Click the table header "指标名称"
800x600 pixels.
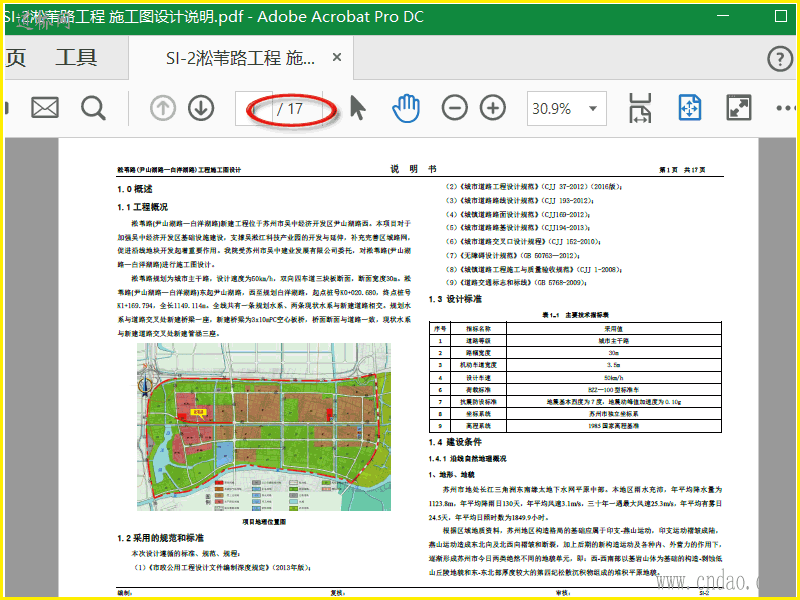tap(478, 329)
